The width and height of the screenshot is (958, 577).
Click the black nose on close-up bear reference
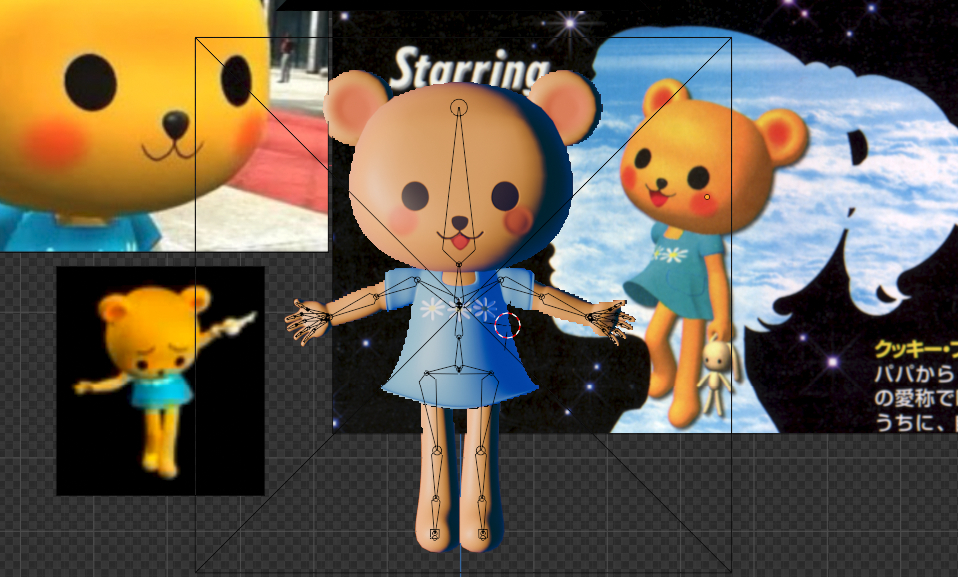[x=175, y=124]
